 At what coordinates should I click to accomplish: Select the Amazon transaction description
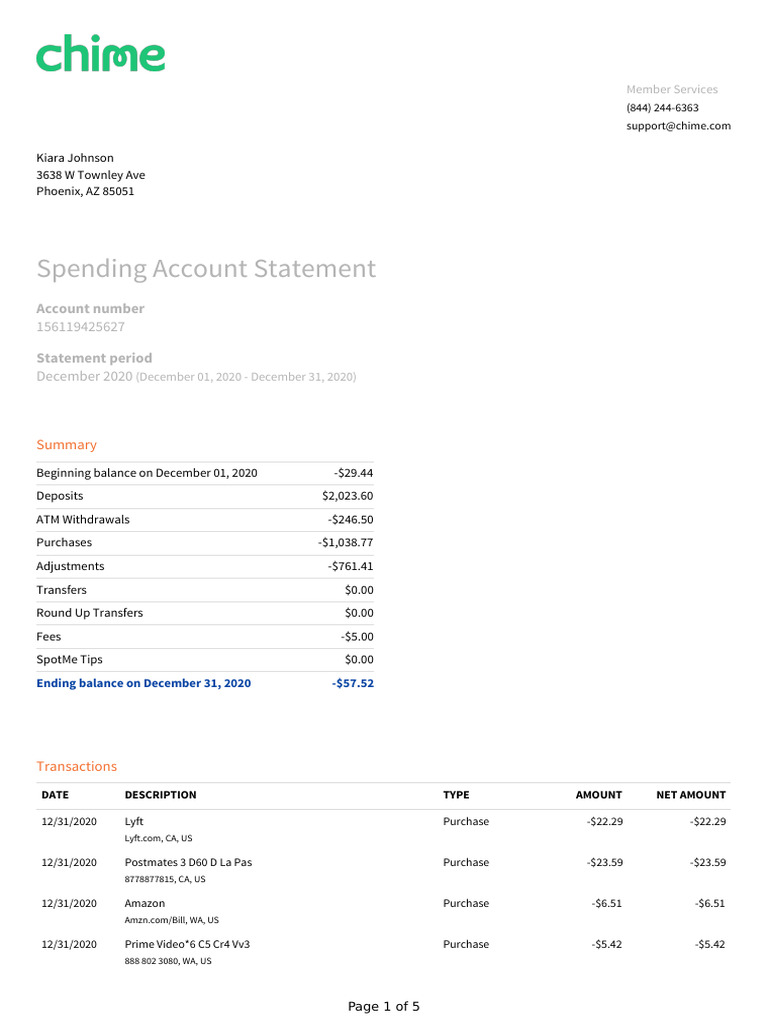tap(145, 904)
